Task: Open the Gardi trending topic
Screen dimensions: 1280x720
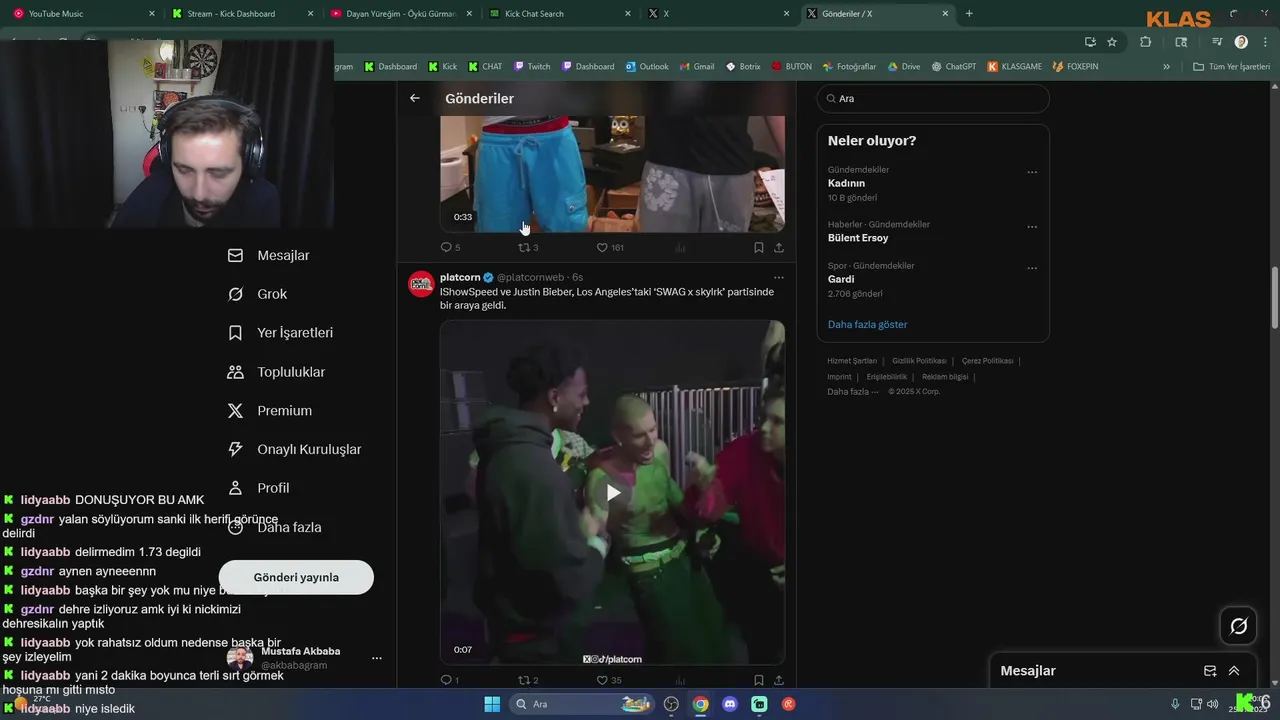Action: click(x=841, y=279)
